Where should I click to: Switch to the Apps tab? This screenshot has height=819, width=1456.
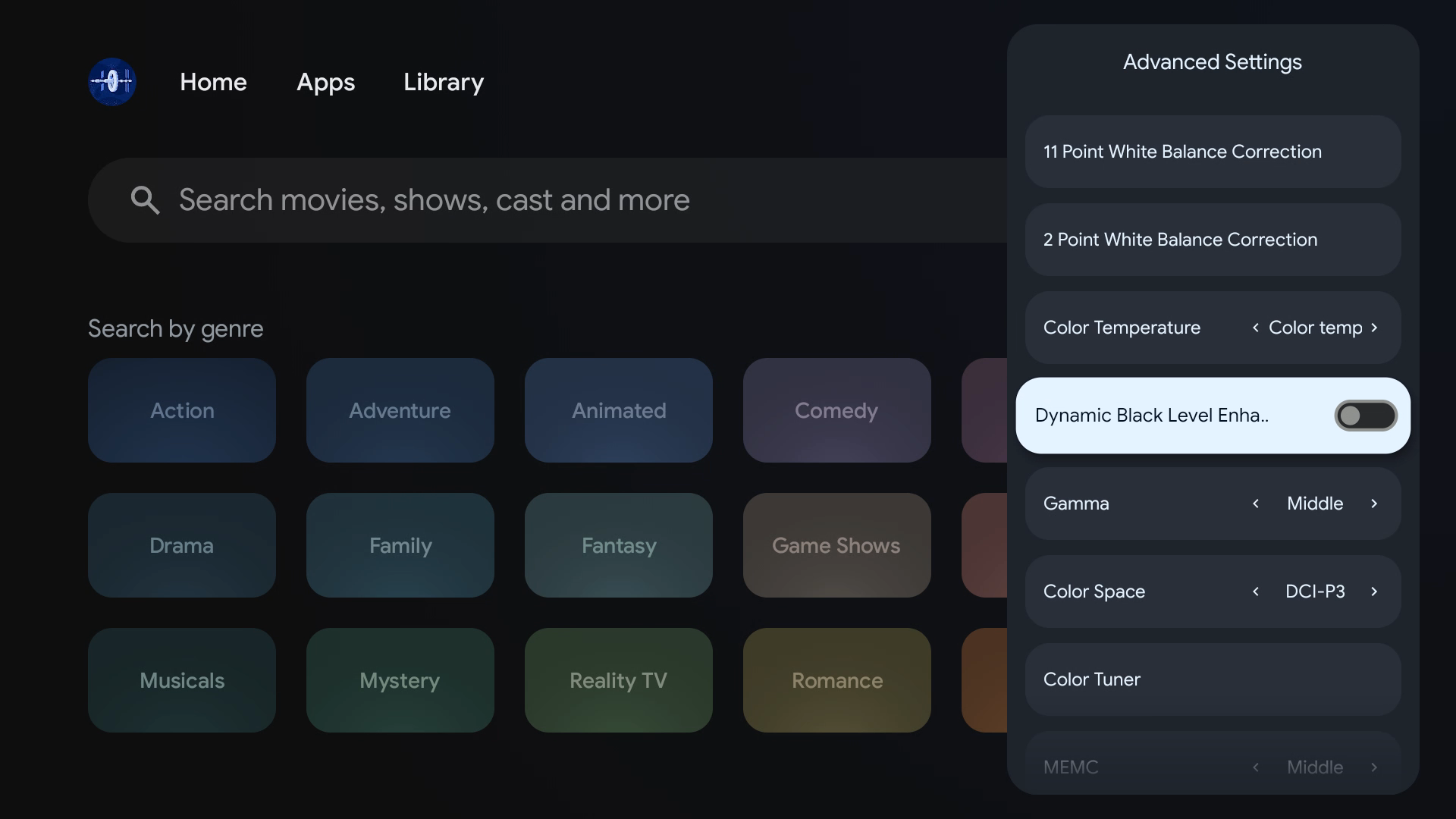[x=325, y=82]
